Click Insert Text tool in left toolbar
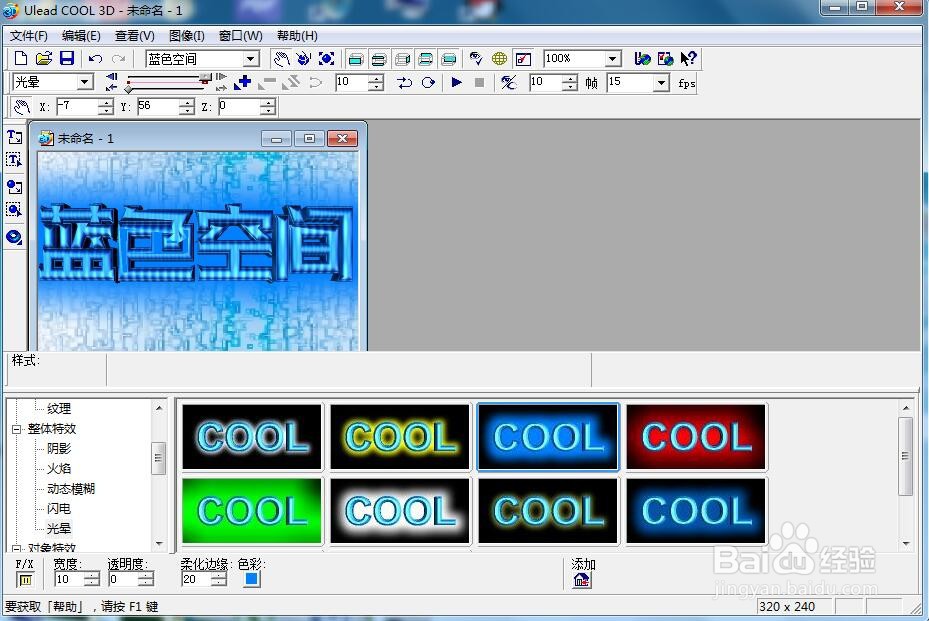The image size is (929, 621). tap(14, 137)
